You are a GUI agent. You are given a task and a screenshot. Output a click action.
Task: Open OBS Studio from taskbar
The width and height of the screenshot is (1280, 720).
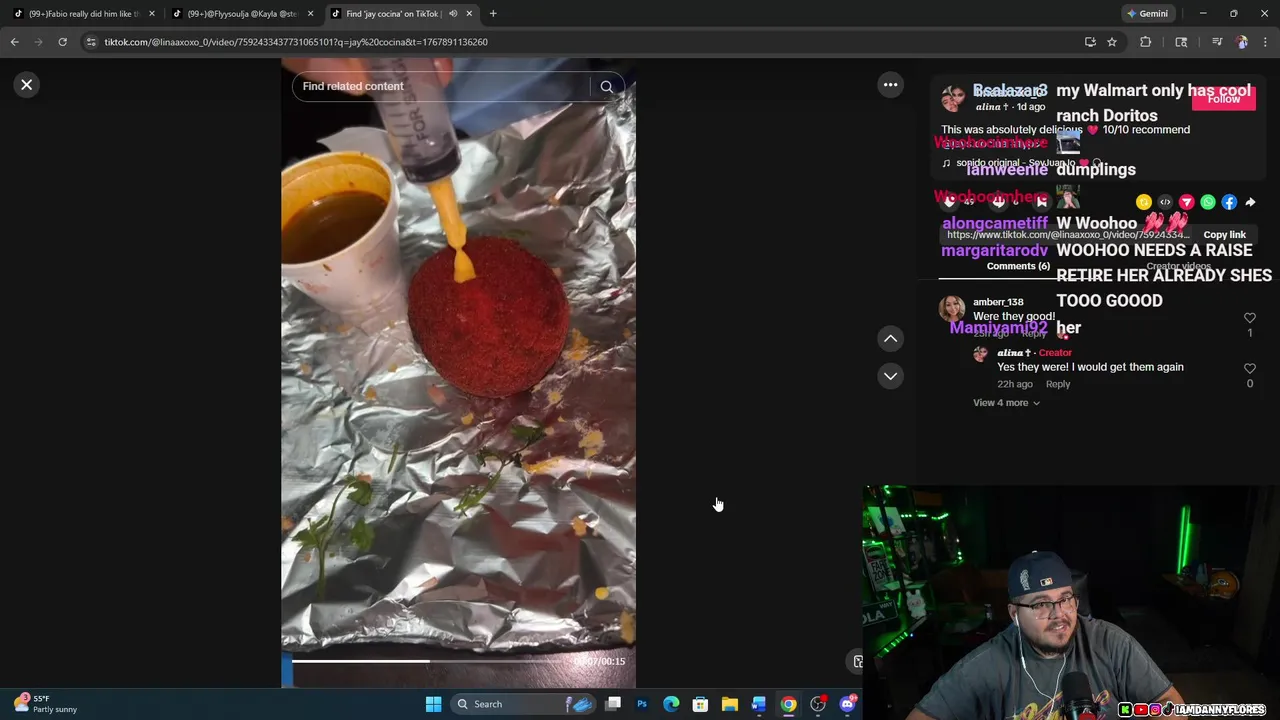[818, 704]
